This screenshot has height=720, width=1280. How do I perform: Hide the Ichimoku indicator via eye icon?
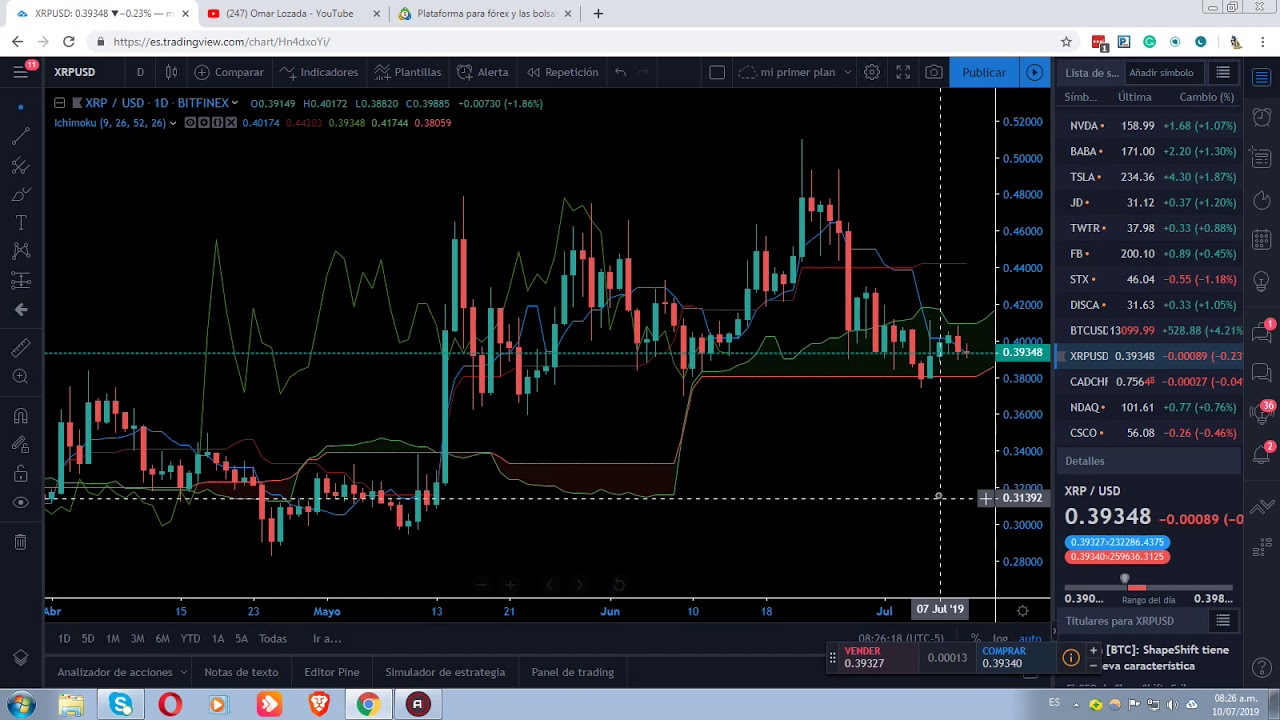[190, 123]
